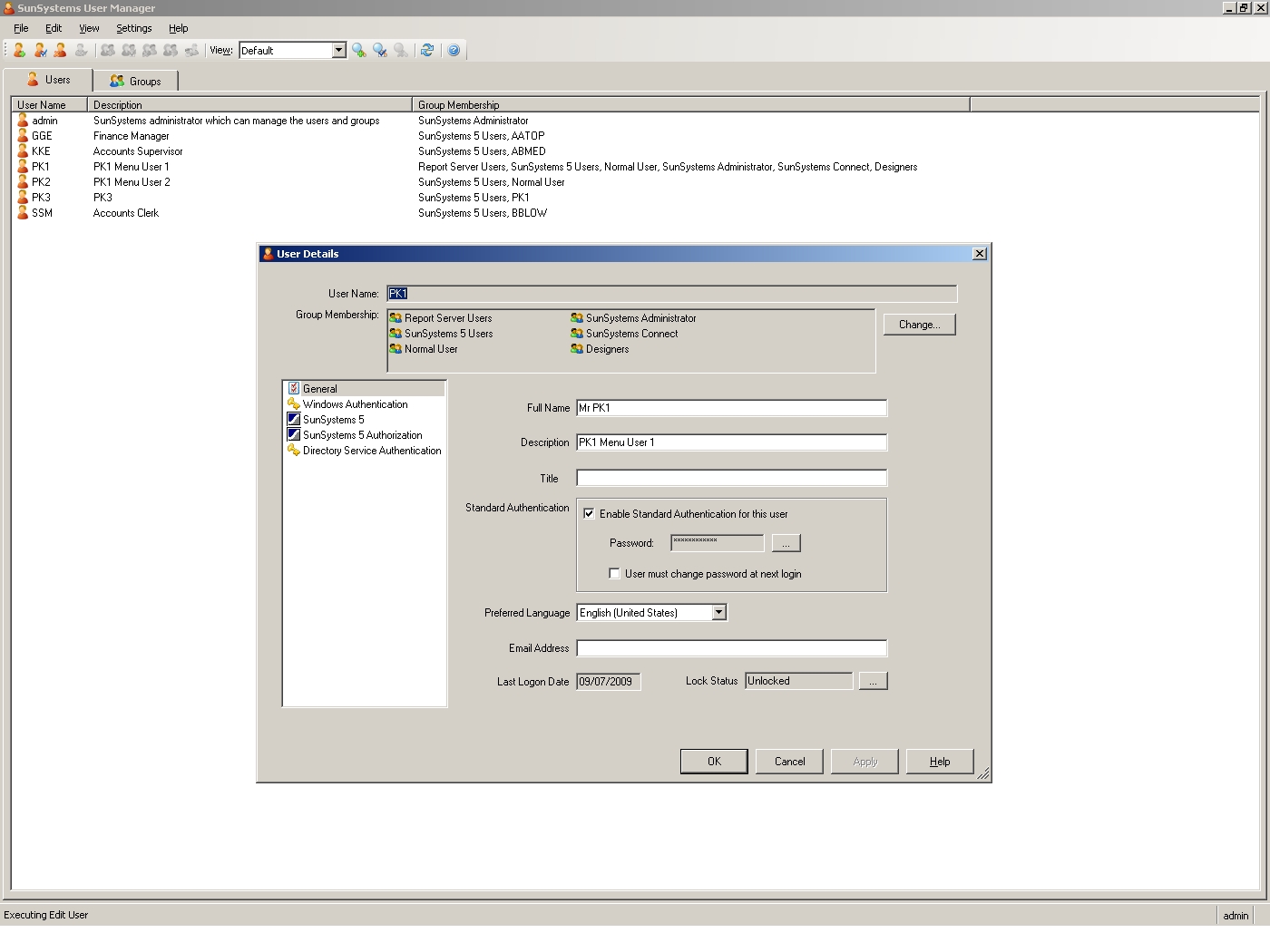Image resolution: width=1270 pixels, height=952 pixels.
Task: Open the Edit menu
Action: pyautogui.click(x=54, y=28)
